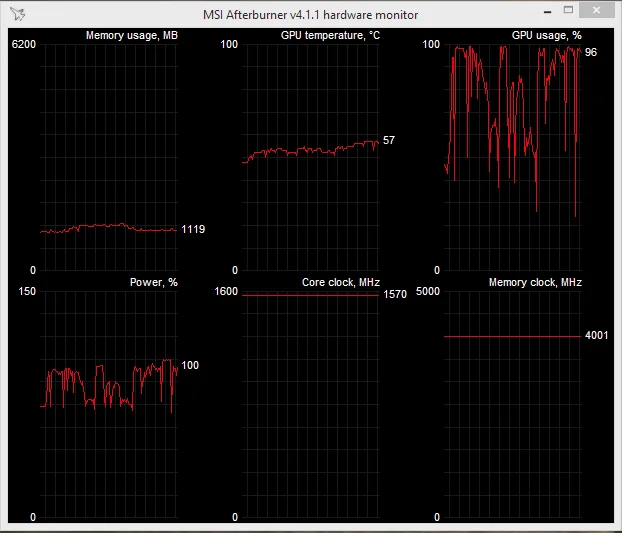Select the 'Power, %' graph label
This screenshot has height=533, width=622.
(154, 282)
